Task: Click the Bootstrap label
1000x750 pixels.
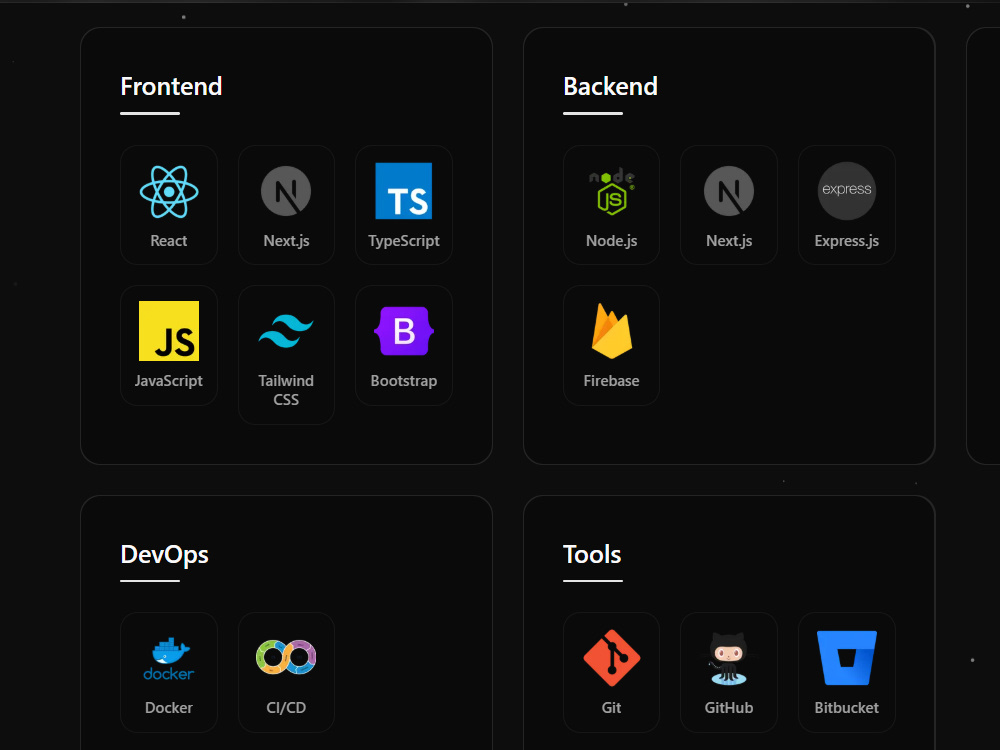Action: 404,381
